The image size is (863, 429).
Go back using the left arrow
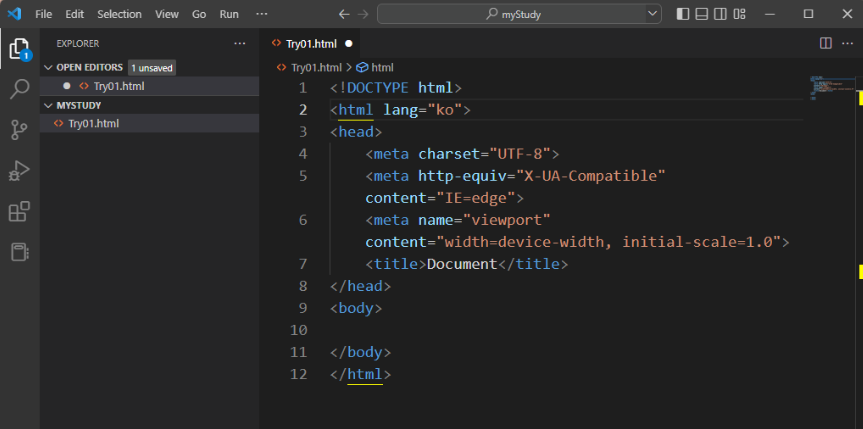(344, 14)
